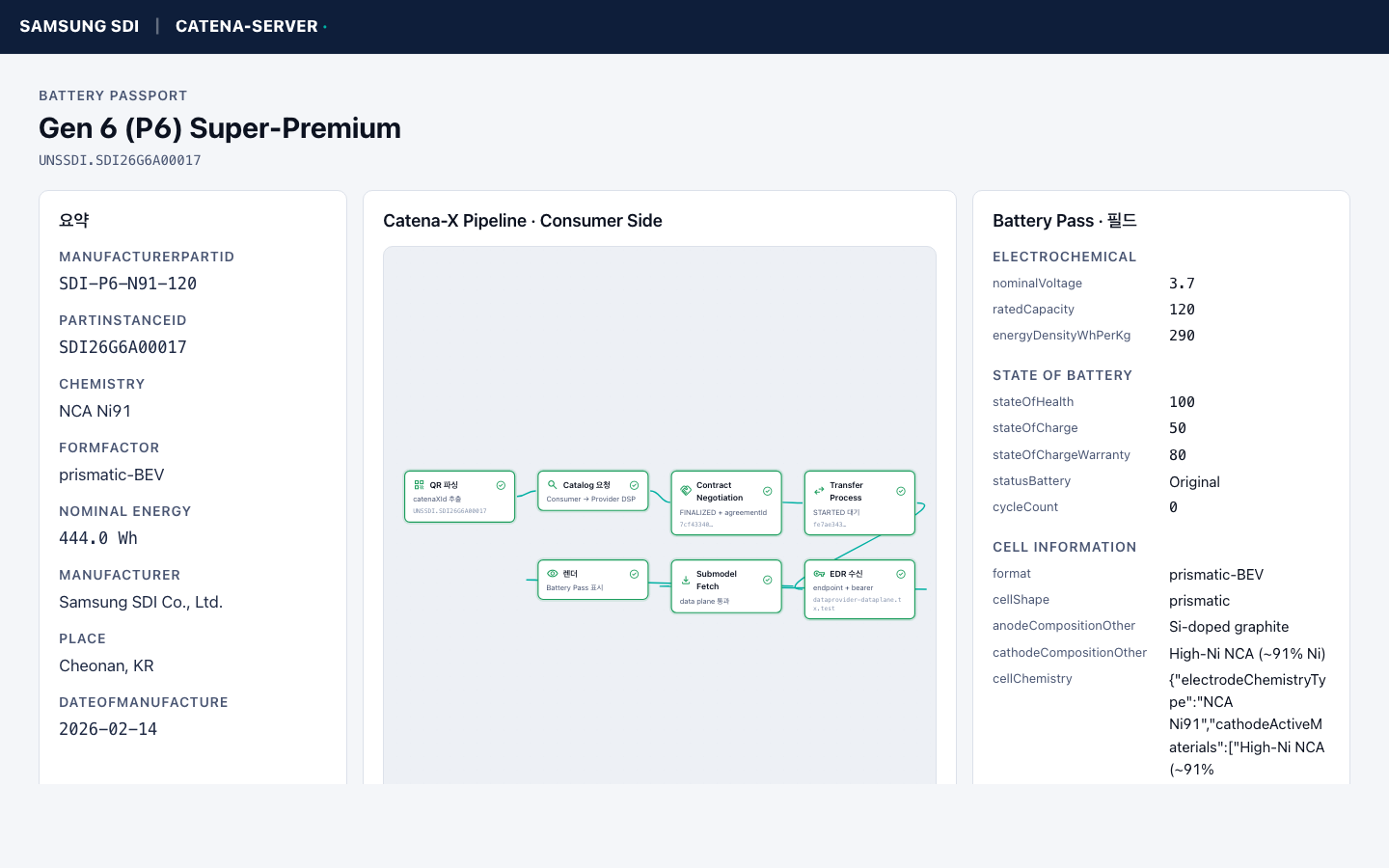The width and height of the screenshot is (1389, 868).
Task: Click the checkmark status on QR 파싱 node
Action: (501, 485)
